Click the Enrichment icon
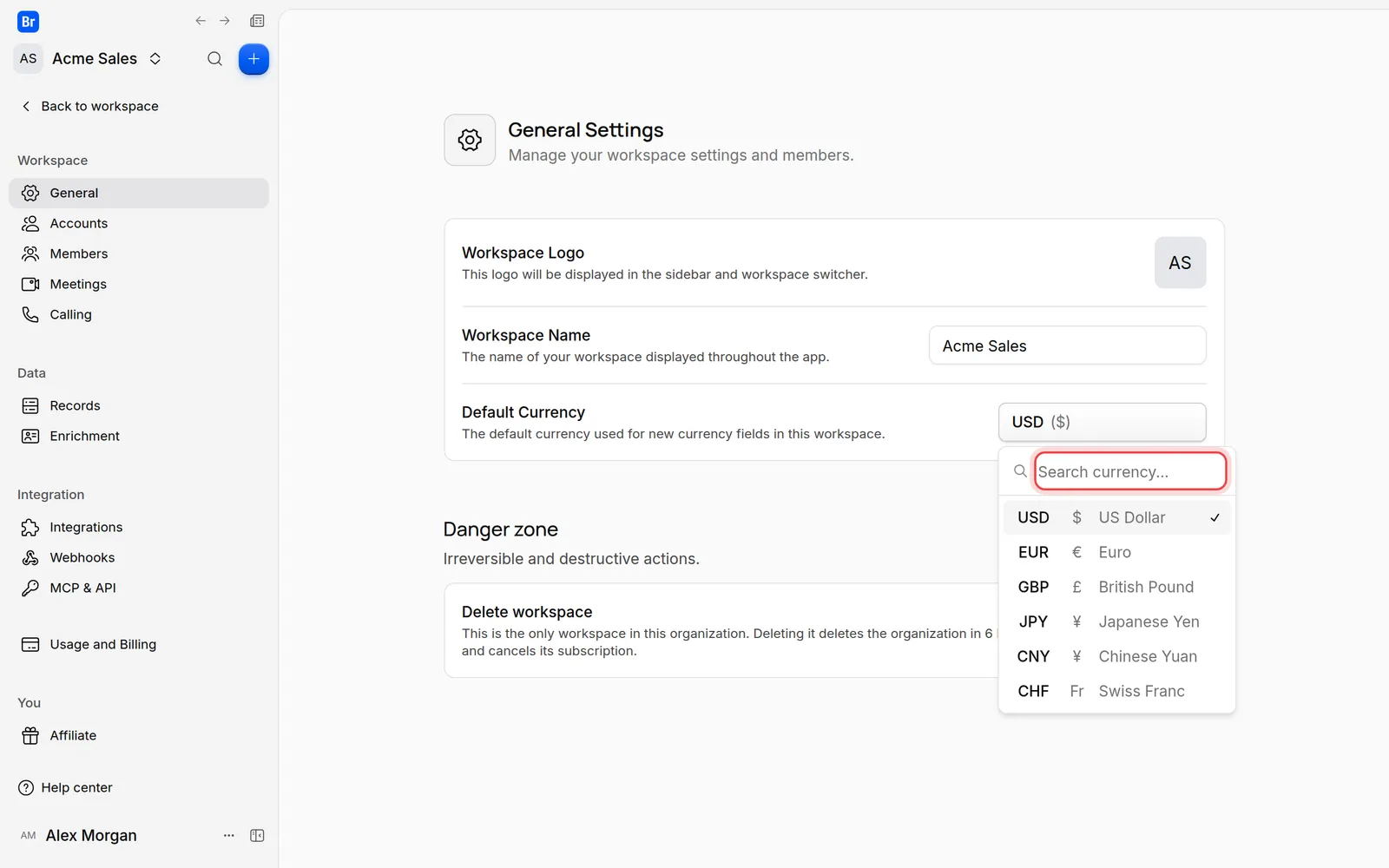Image resolution: width=1389 pixels, height=868 pixels. pos(30,436)
